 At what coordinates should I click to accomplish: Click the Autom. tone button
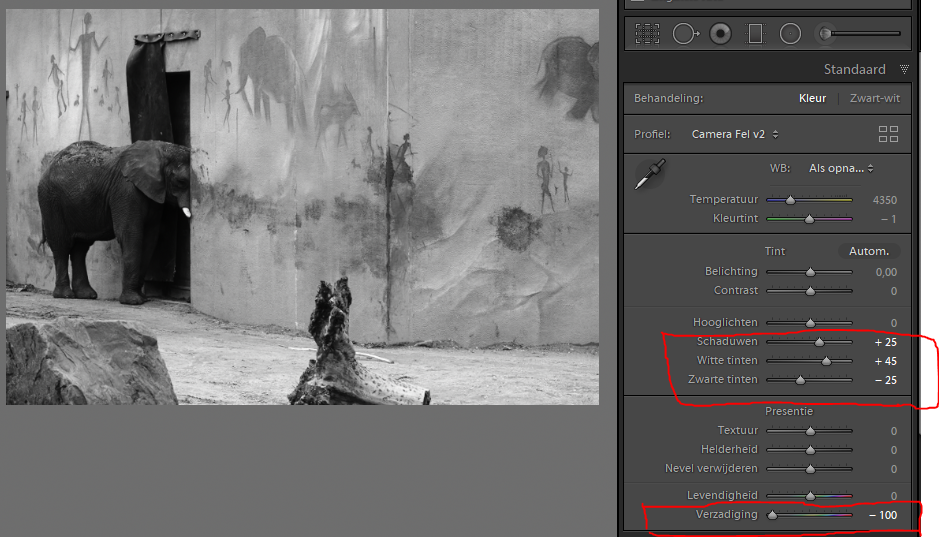[x=868, y=251]
